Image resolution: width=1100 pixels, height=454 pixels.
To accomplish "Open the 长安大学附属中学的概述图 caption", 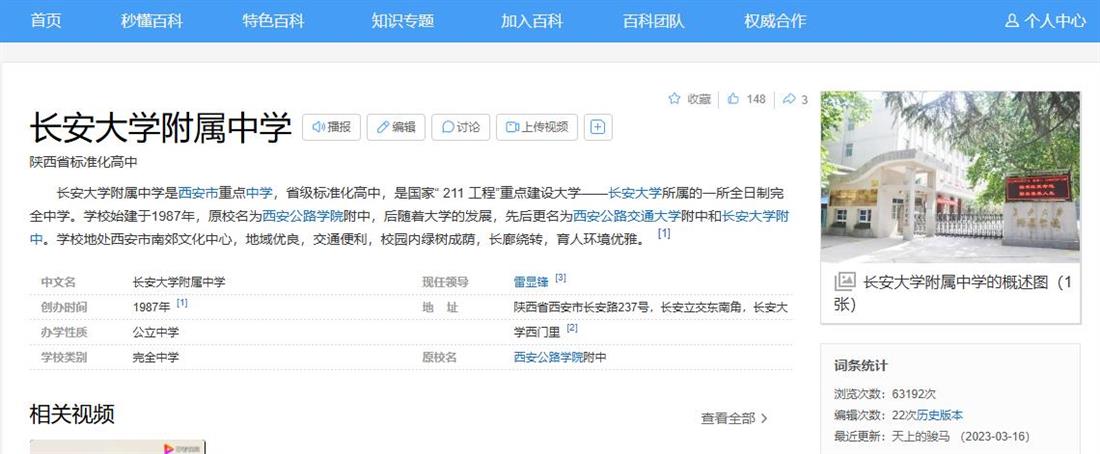I will coord(954,293).
